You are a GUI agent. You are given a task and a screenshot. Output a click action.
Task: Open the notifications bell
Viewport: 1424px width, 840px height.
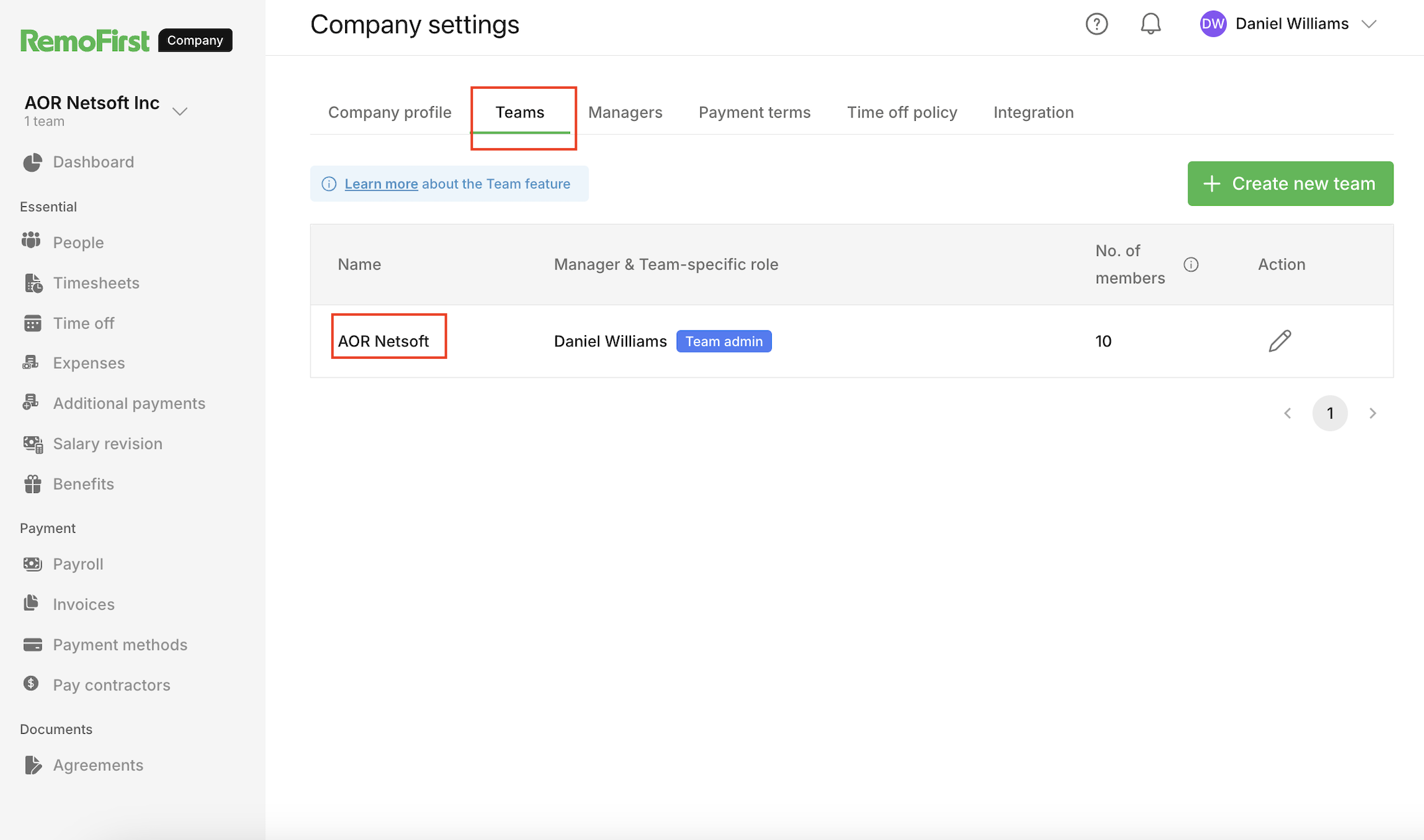click(1151, 24)
